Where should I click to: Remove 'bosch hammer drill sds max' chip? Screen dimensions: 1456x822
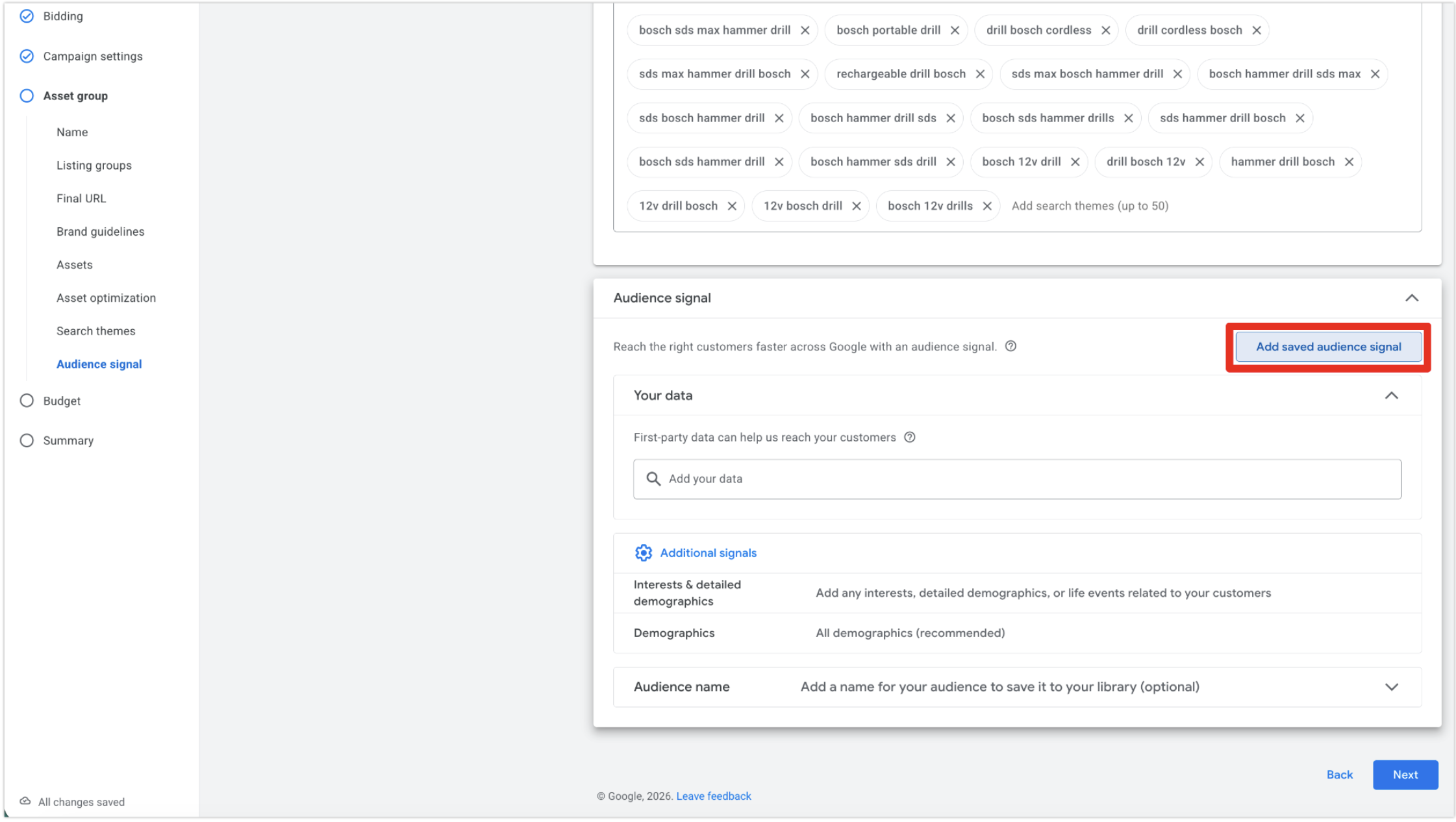pyautogui.click(x=1375, y=74)
